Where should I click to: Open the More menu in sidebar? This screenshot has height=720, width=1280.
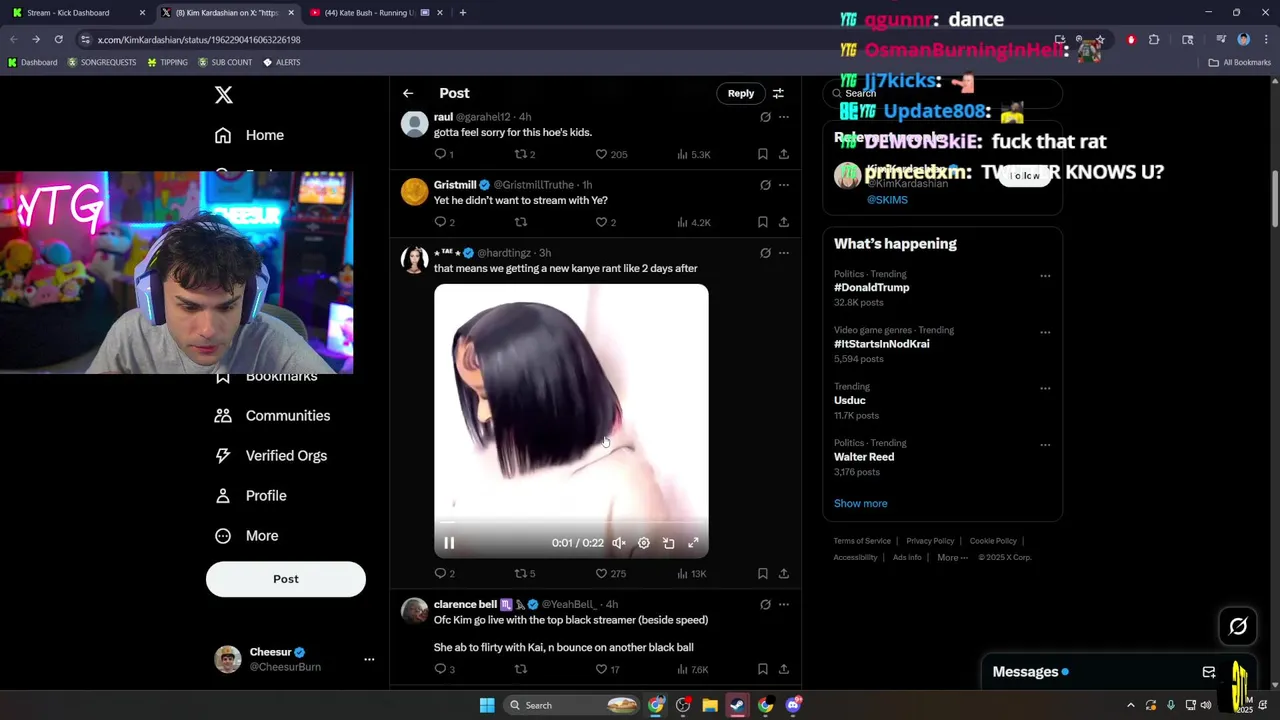(x=247, y=535)
